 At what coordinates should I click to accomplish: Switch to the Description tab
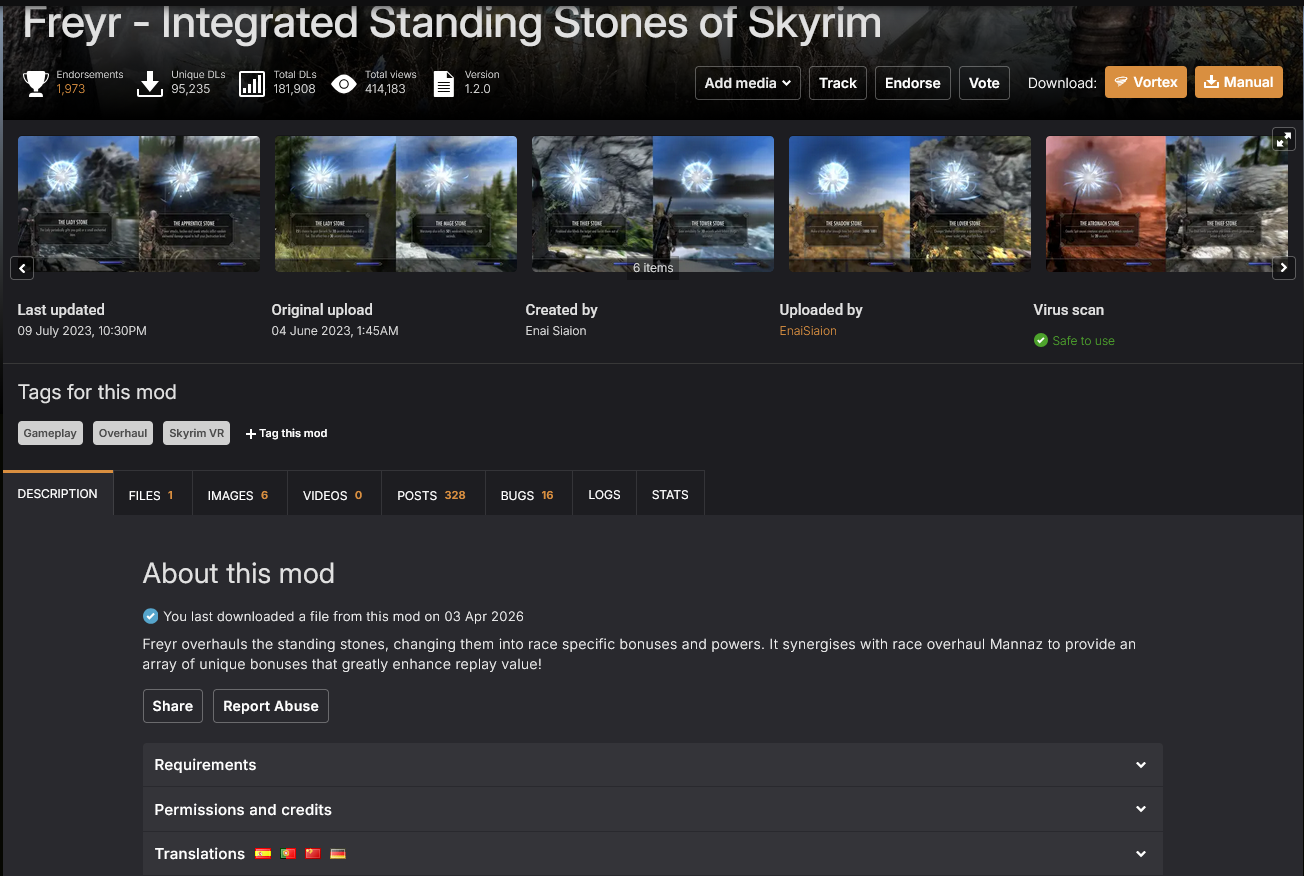click(58, 494)
